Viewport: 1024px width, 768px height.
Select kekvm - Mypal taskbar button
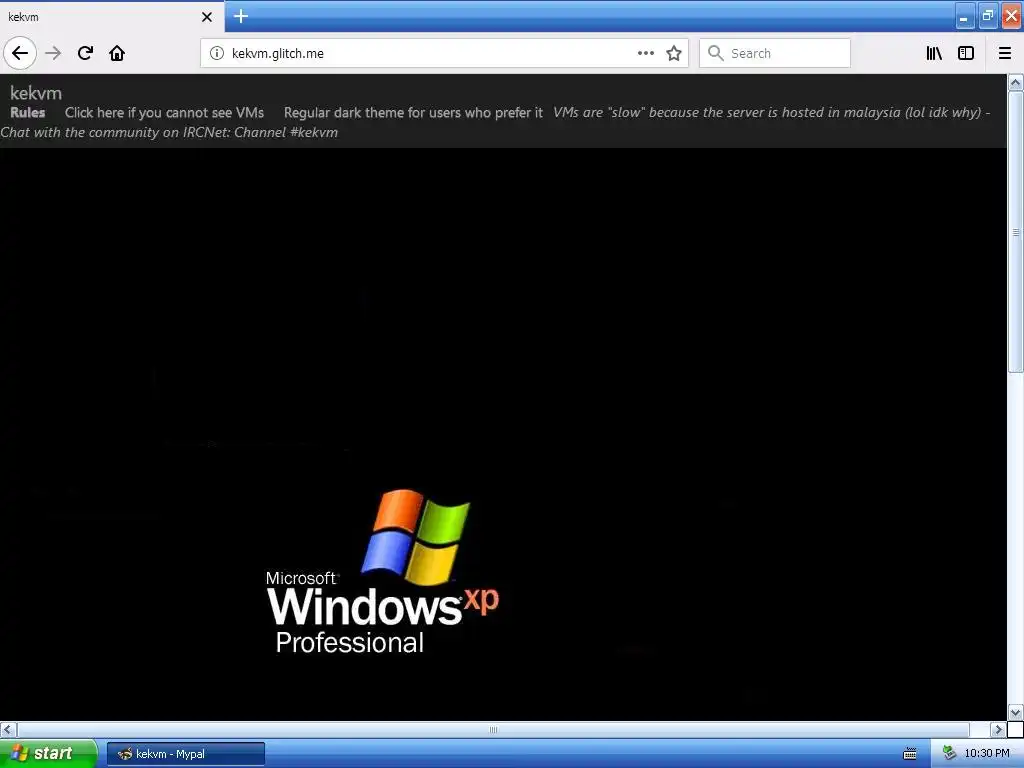tap(185, 754)
